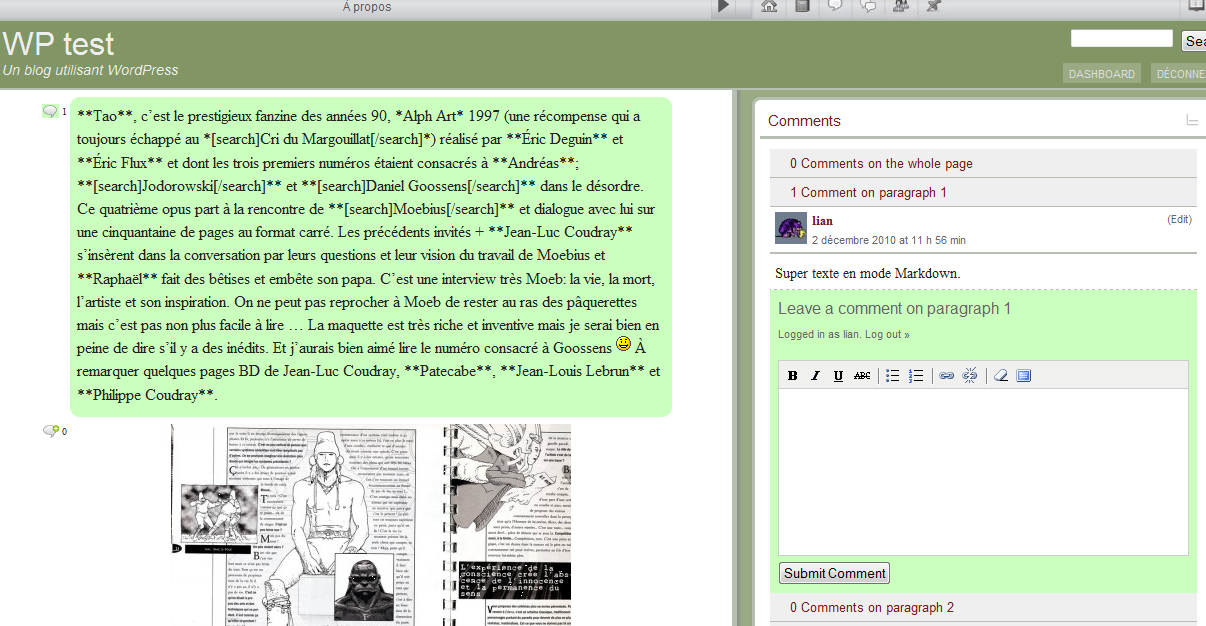Click the 'Comments' panel heading
This screenshot has height=626, width=1206.
click(x=804, y=121)
